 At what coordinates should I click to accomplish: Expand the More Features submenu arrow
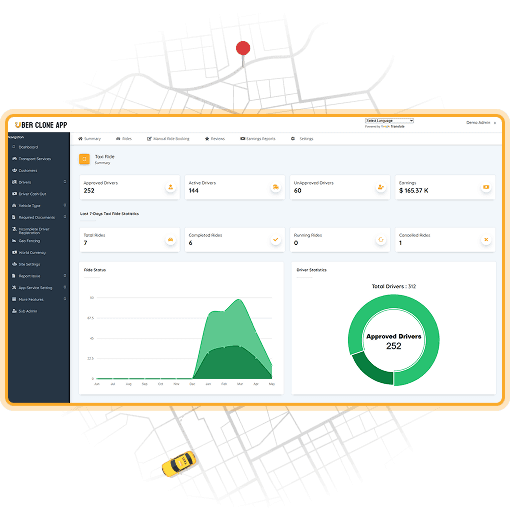65,299
